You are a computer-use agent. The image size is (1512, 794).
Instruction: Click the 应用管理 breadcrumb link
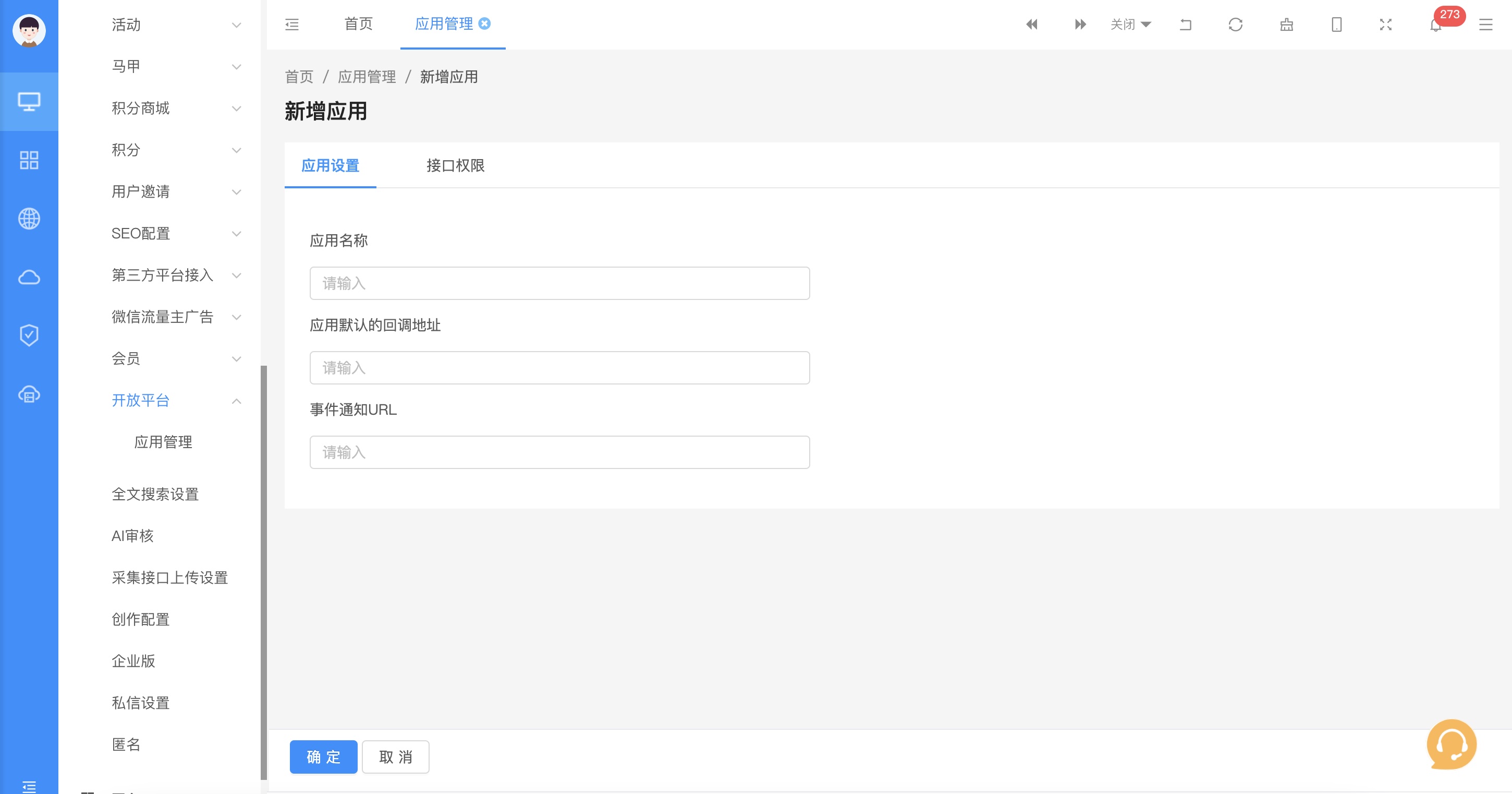[x=366, y=76]
